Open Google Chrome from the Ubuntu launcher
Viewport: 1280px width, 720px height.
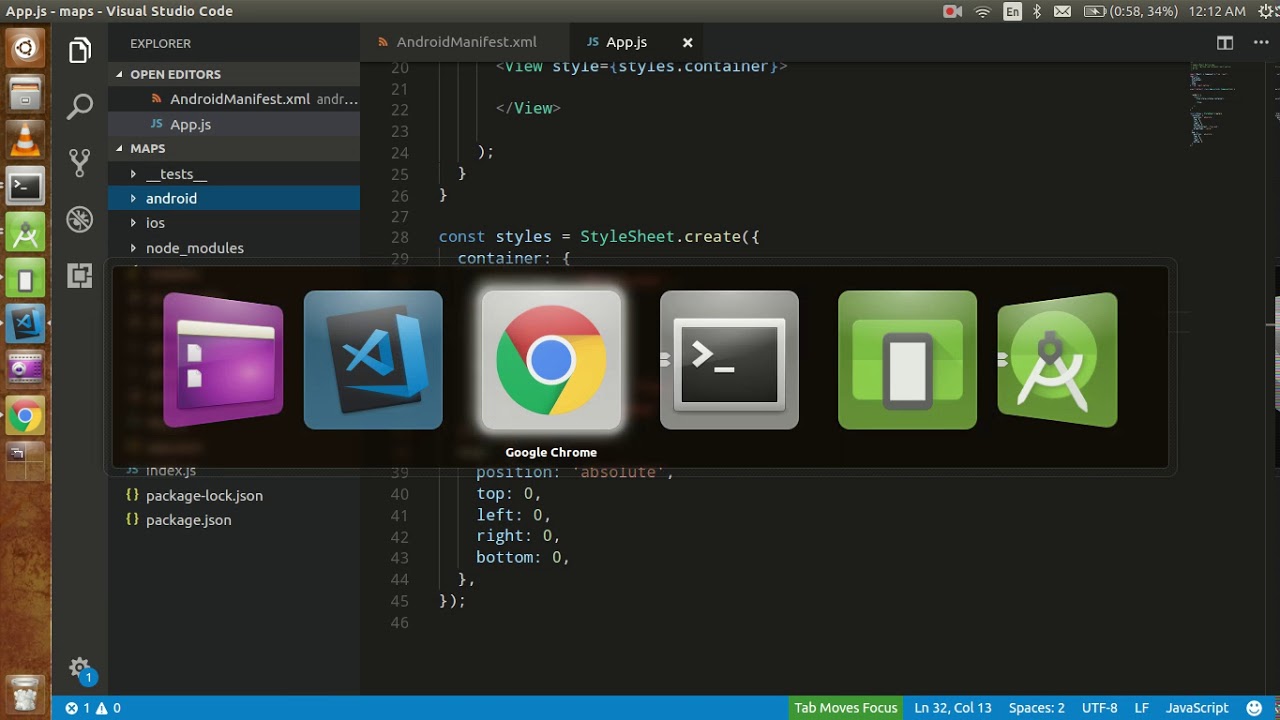click(26, 416)
